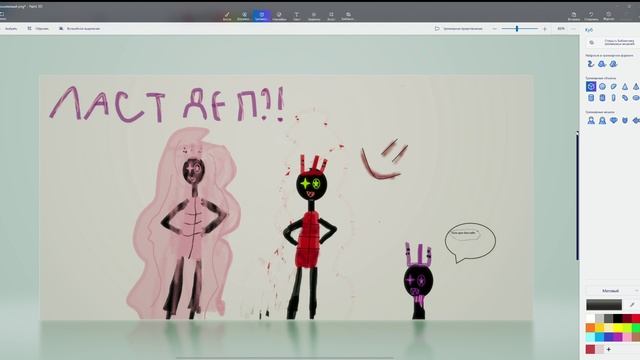Click the 80% zoom percentage field
This screenshot has width=640, height=360.
561,29
